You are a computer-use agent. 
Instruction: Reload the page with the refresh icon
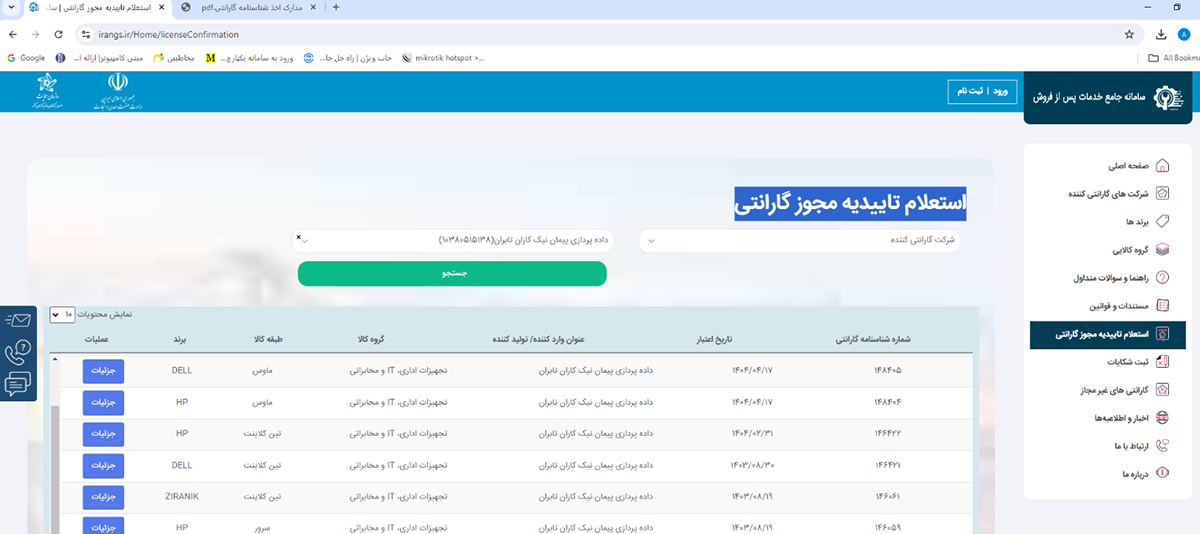pyautogui.click(x=58, y=34)
